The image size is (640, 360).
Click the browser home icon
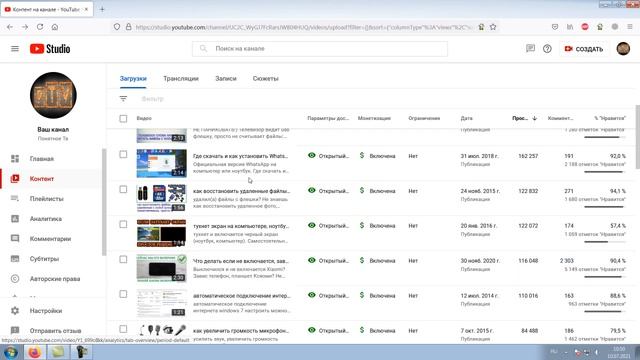click(55, 27)
